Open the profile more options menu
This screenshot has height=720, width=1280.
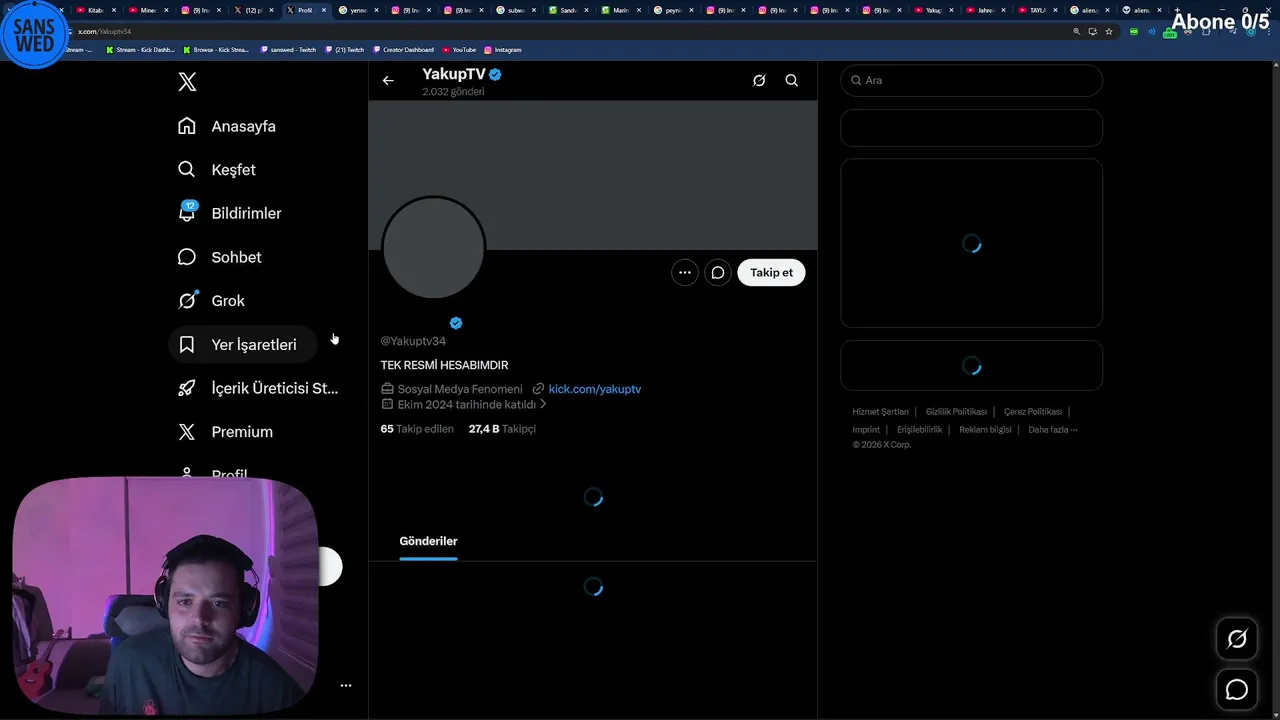(x=685, y=272)
